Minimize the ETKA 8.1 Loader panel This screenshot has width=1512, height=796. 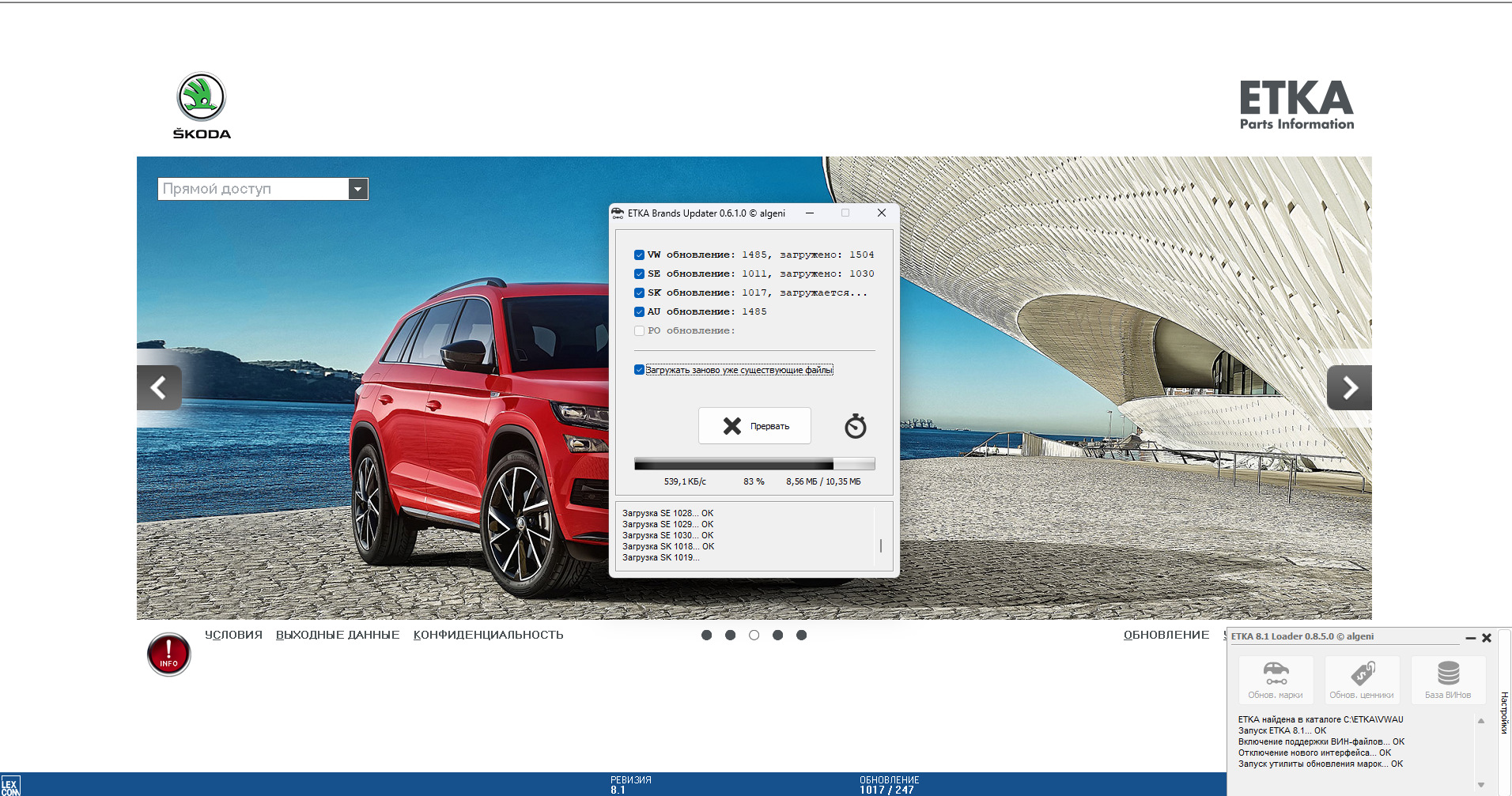pyautogui.click(x=1470, y=637)
